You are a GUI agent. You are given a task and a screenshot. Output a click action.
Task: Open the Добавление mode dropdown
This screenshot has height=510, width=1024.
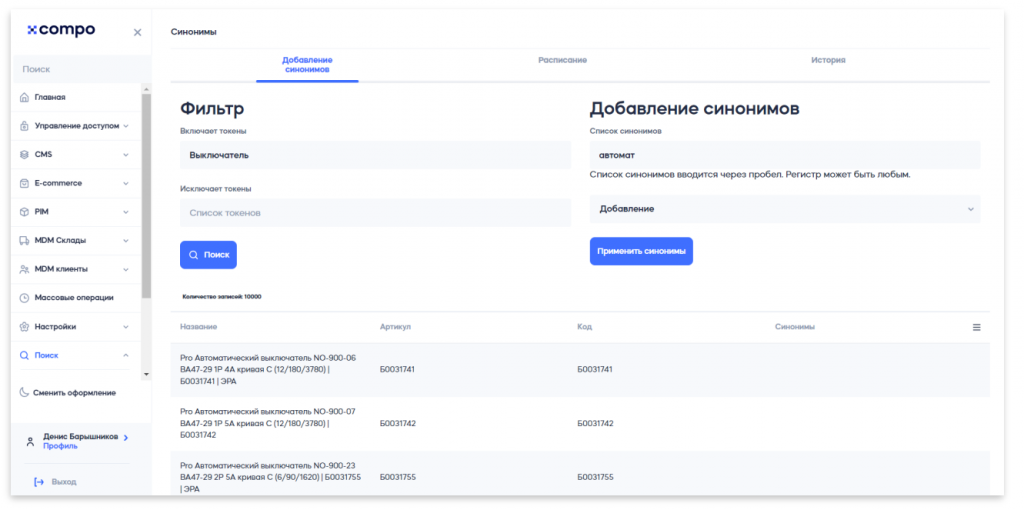[x=785, y=209]
